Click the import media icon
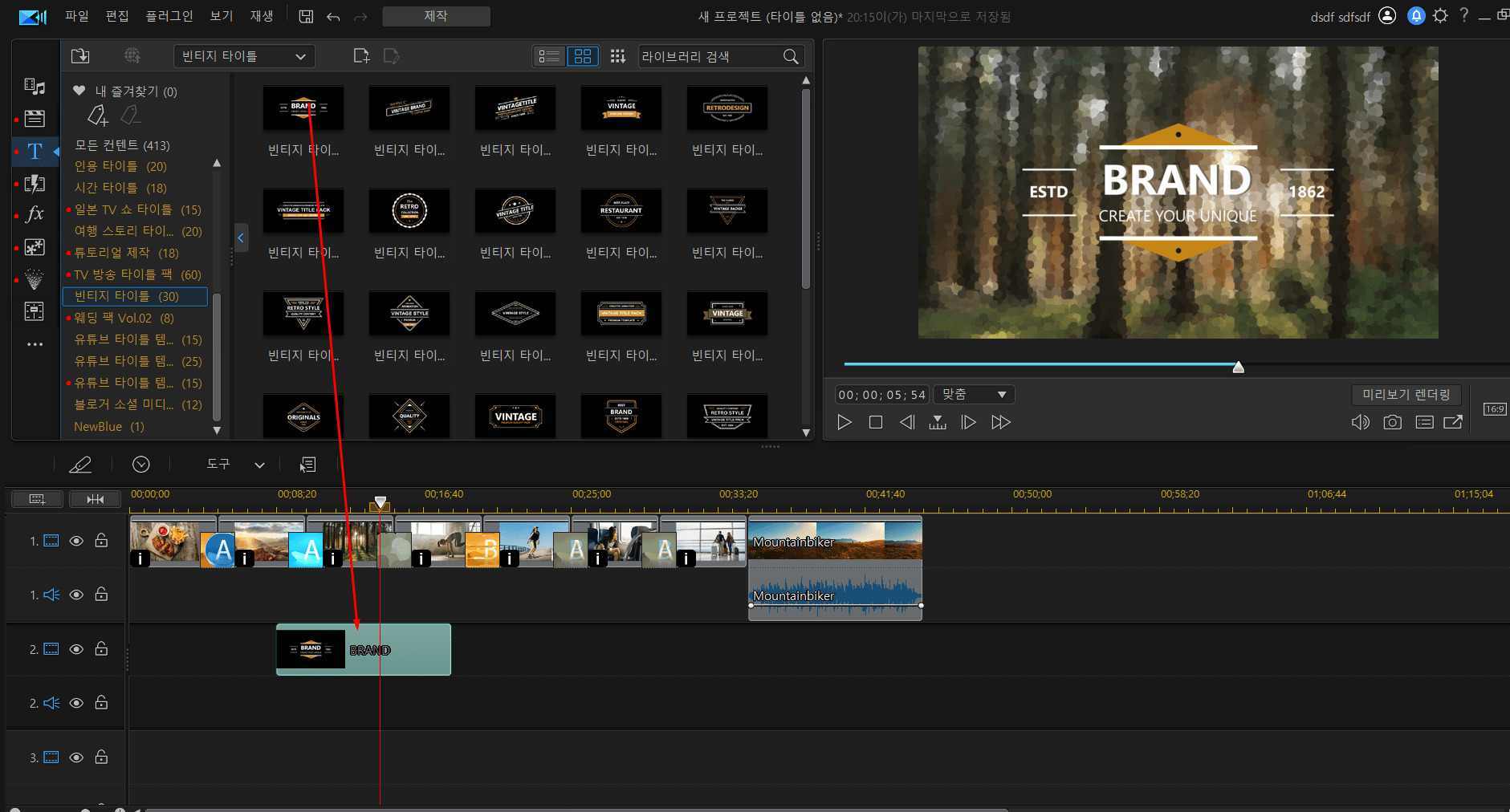This screenshot has height=812, width=1510. (x=80, y=56)
